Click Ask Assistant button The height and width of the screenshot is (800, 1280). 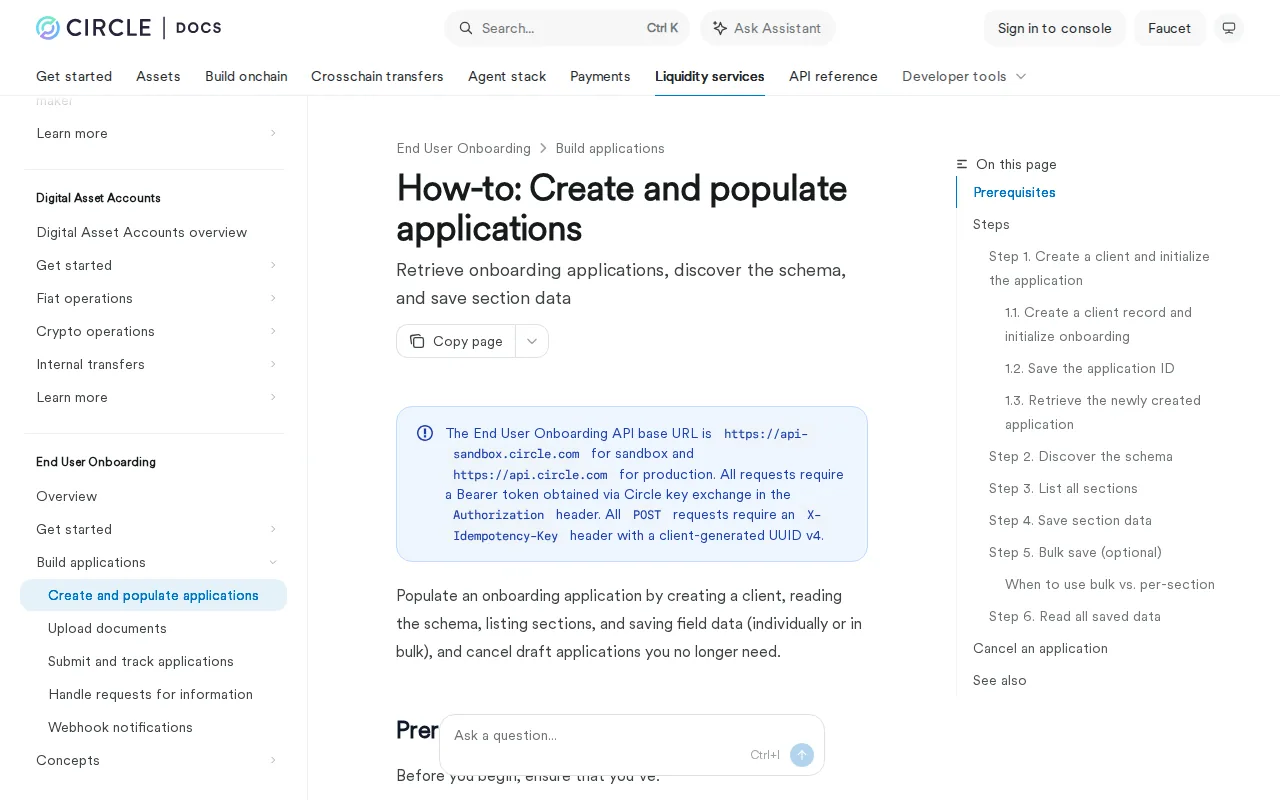(768, 28)
